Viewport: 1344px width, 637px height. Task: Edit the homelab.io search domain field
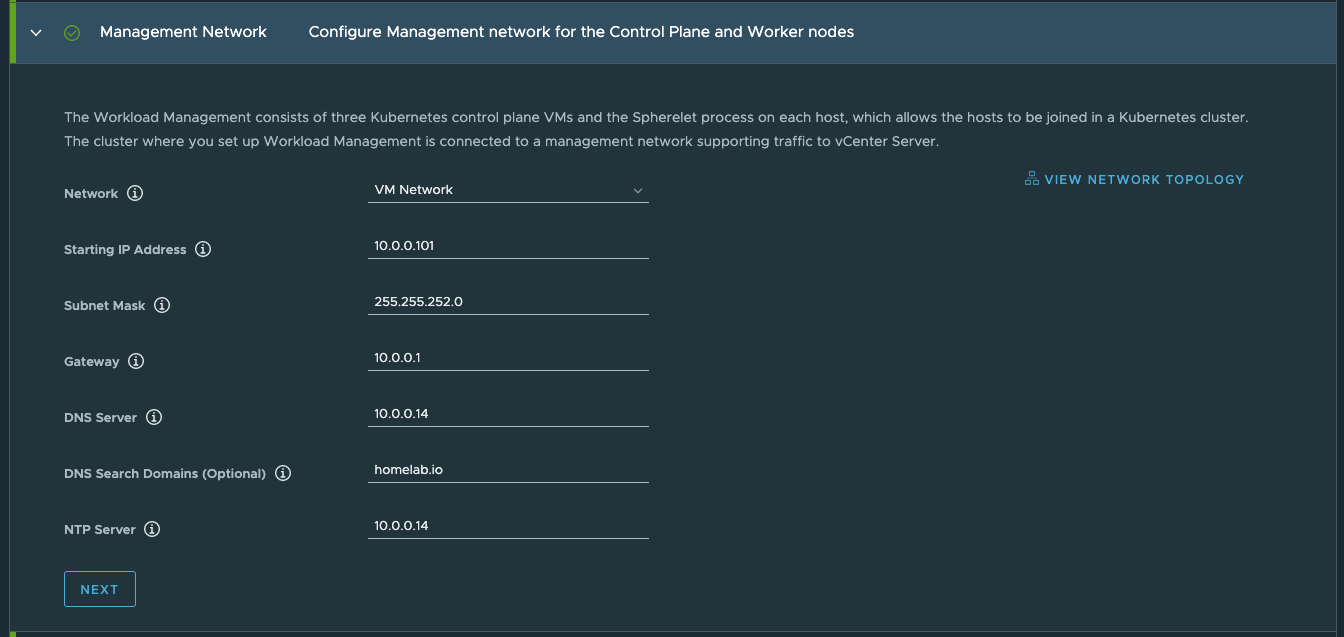(x=508, y=470)
